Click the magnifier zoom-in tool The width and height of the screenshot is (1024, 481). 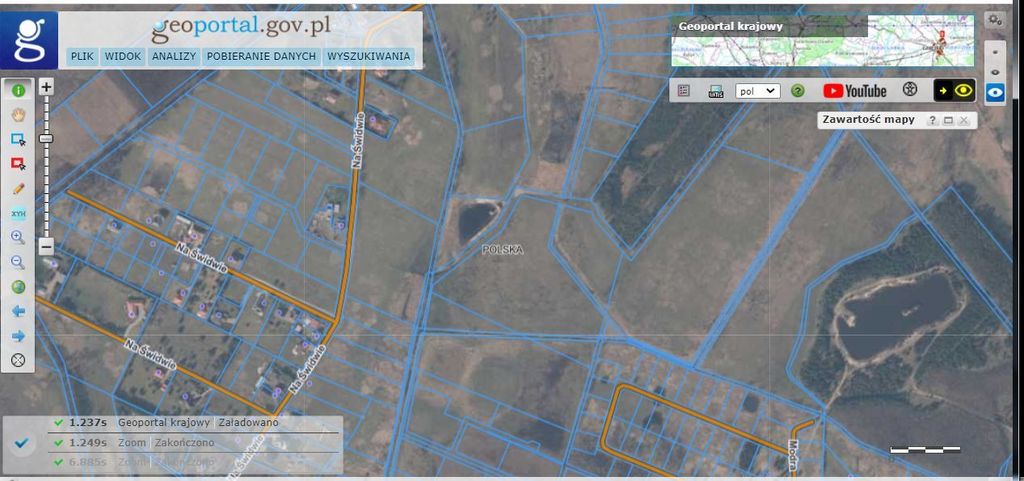point(18,237)
